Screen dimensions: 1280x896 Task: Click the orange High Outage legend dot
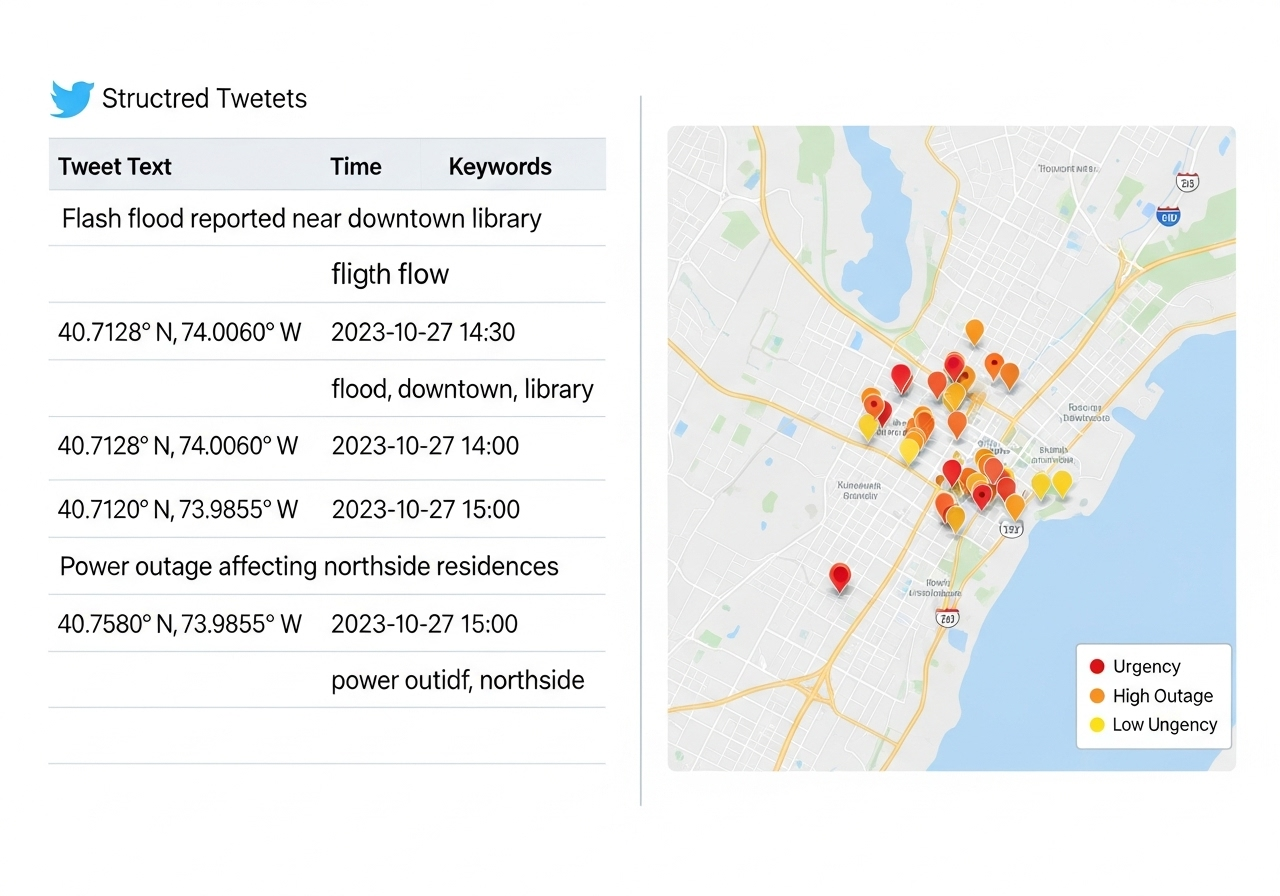(1097, 696)
